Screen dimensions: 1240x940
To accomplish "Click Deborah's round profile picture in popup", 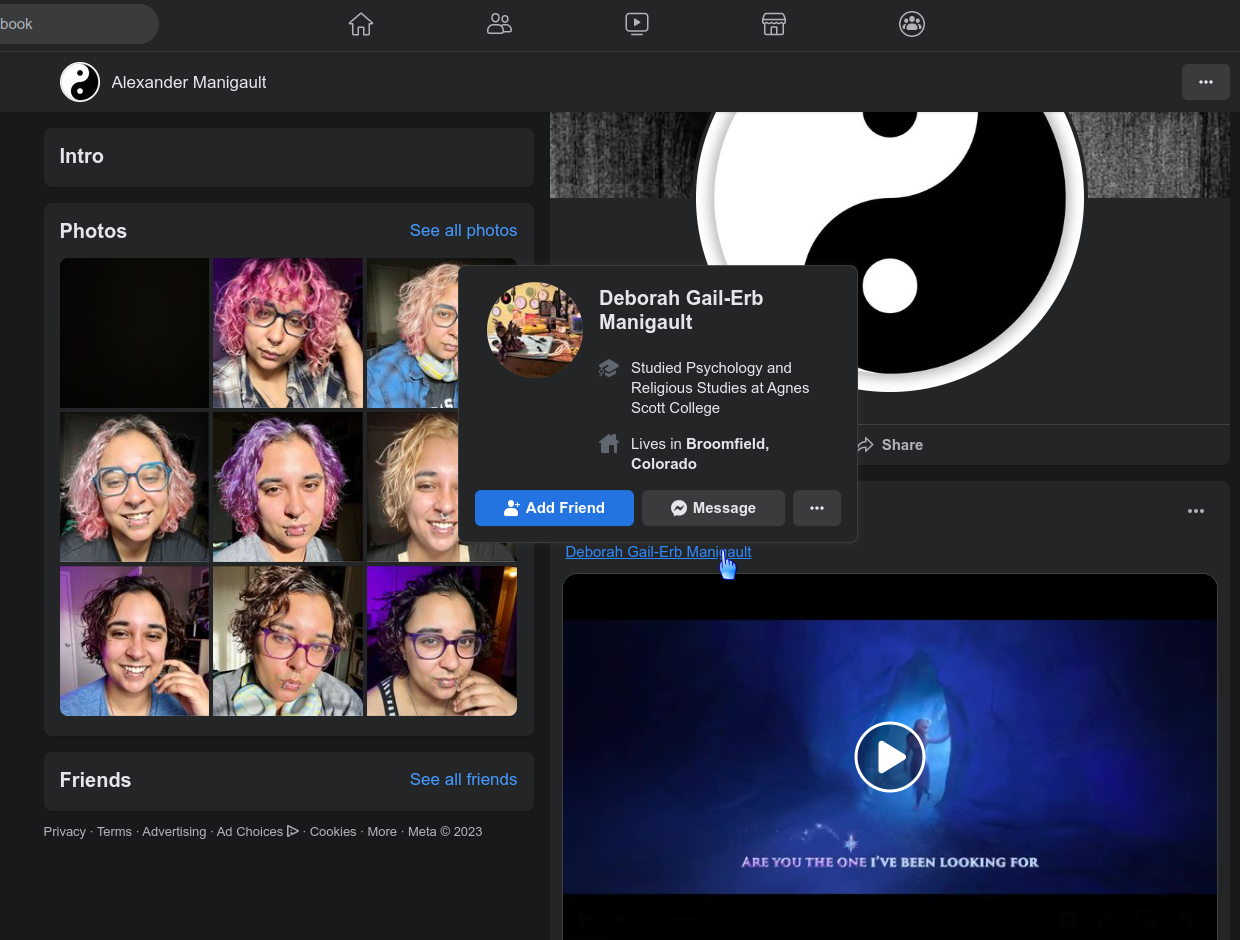I will (535, 330).
